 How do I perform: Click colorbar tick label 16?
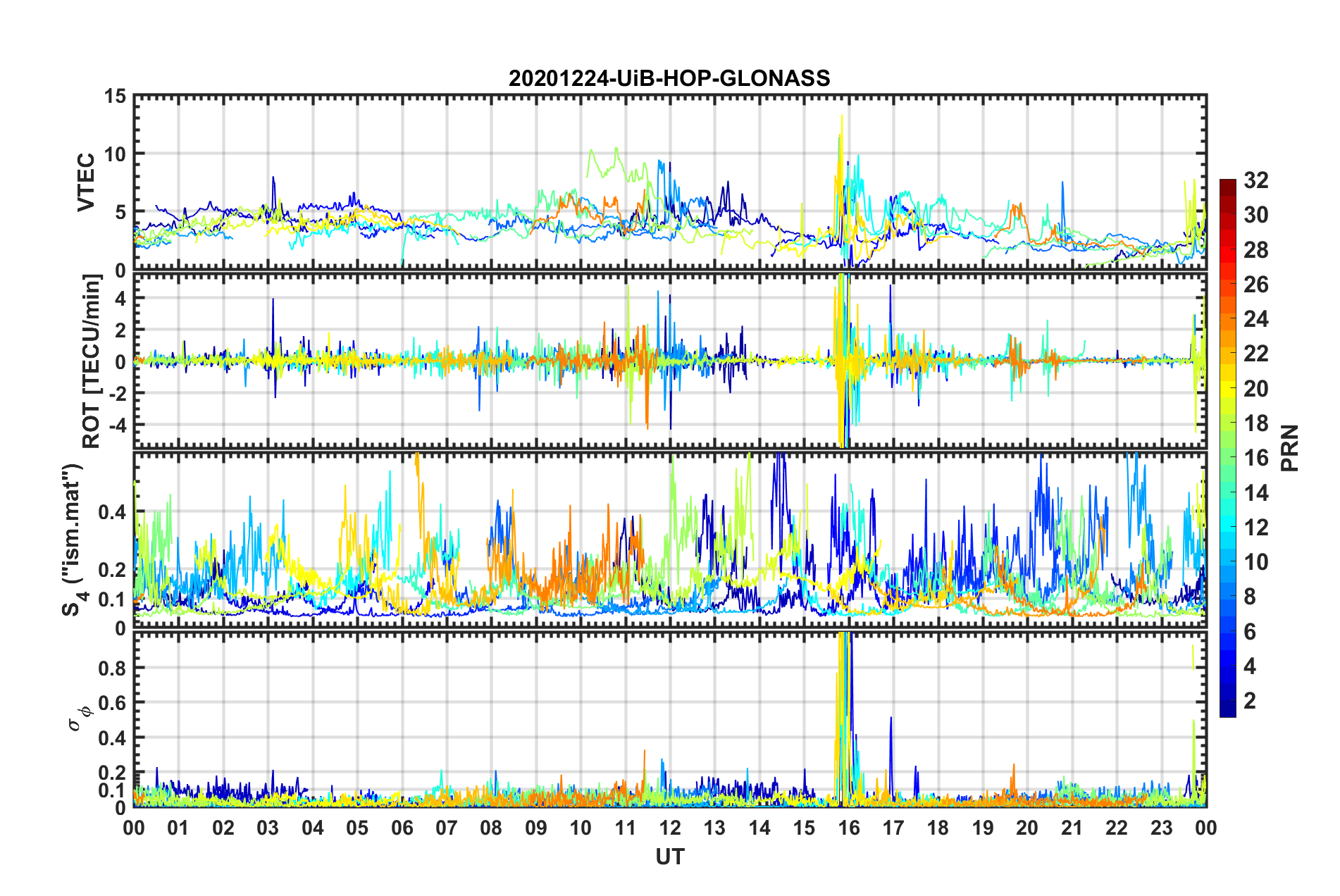pos(1255,458)
